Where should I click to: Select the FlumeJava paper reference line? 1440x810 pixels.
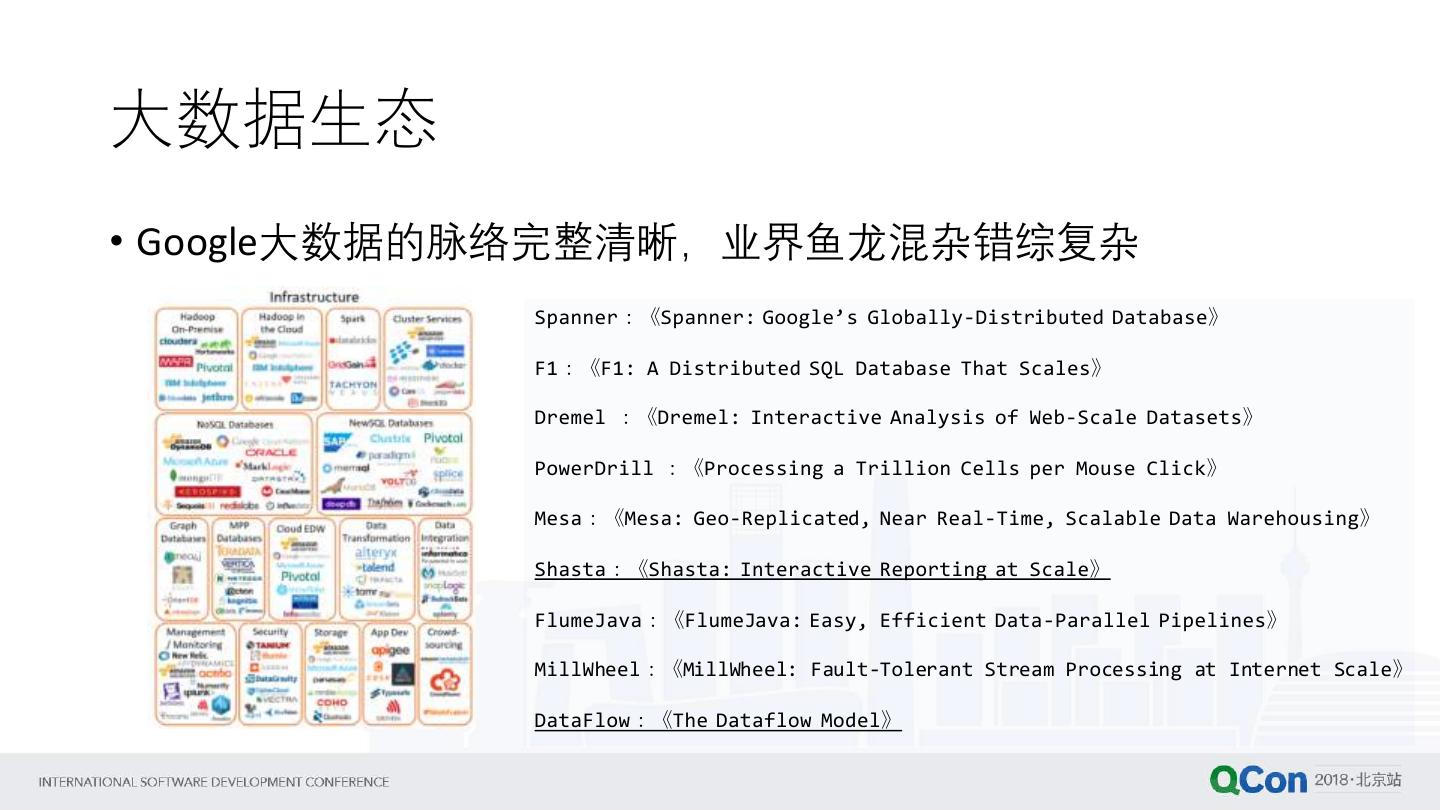[906, 620]
